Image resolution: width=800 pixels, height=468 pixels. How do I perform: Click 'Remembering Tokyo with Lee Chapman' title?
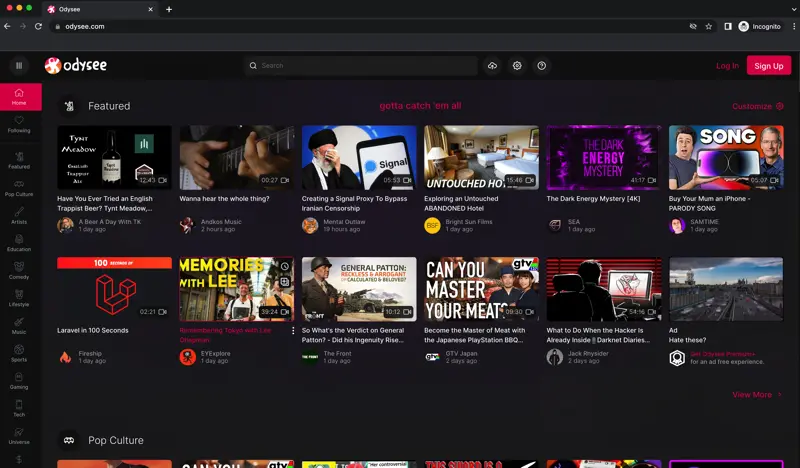click(x=225, y=335)
